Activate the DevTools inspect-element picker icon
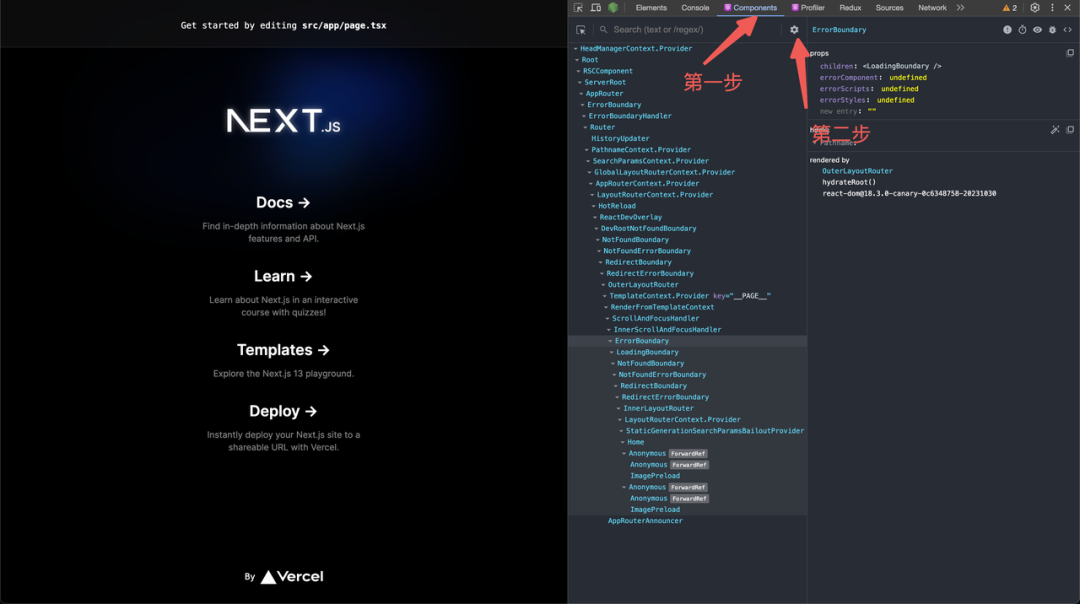This screenshot has height=604, width=1080. (x=578, y=8)
